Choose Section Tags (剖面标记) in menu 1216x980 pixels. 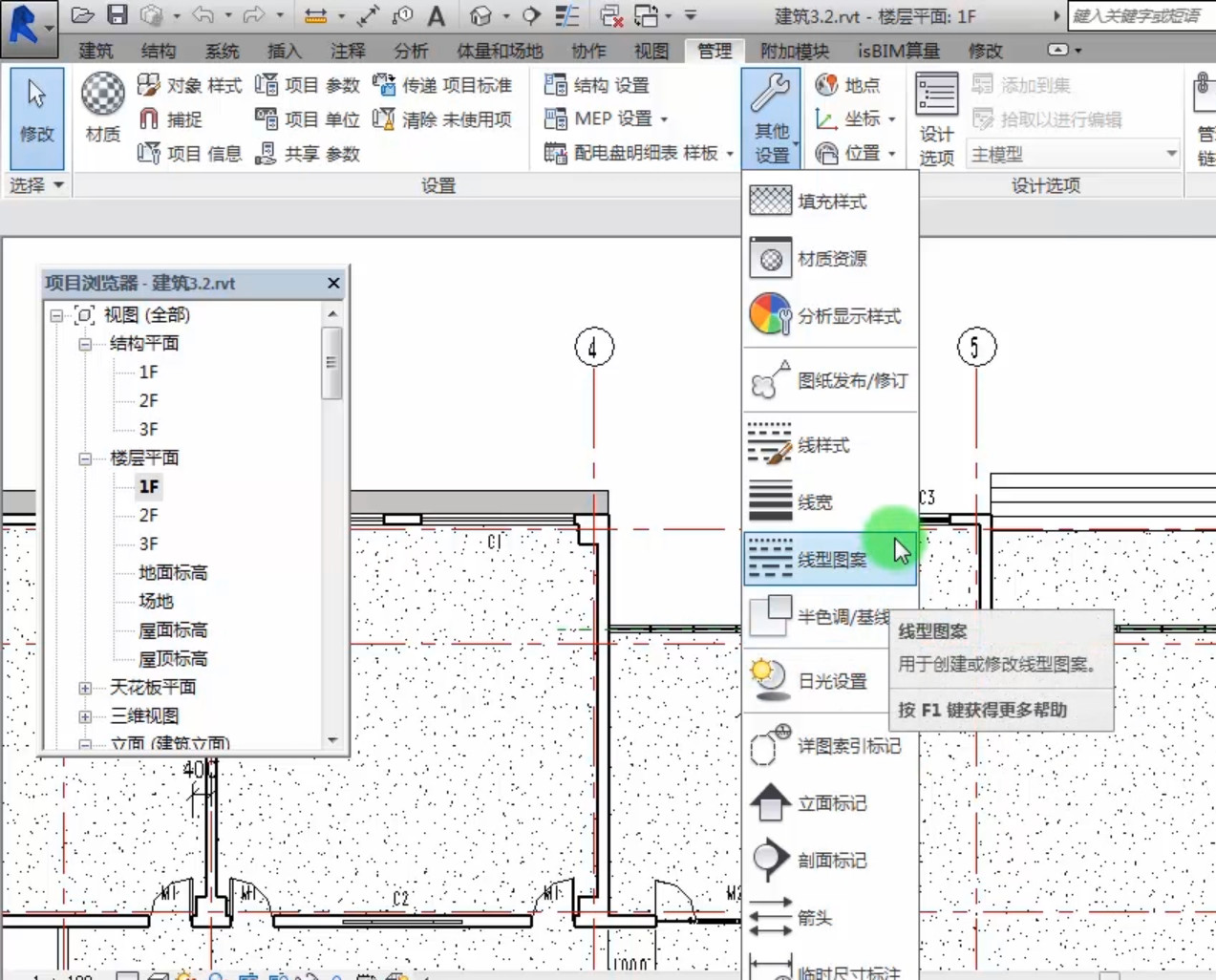coord(830,860)
